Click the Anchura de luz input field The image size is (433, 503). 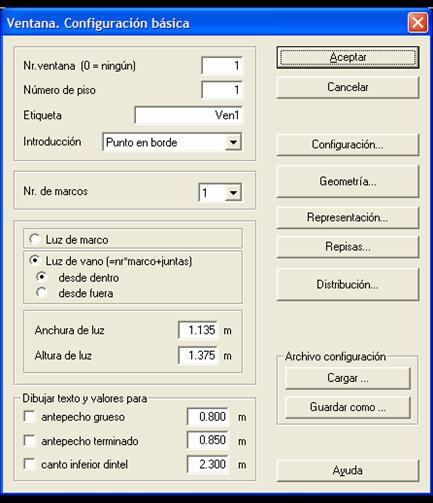coord(198,330)
